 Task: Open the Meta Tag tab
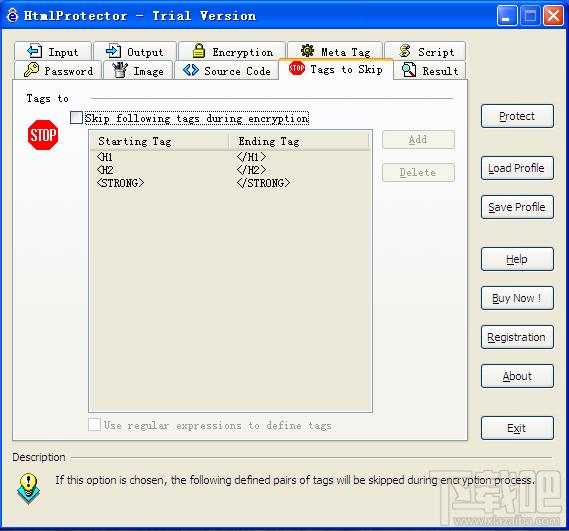tap(335, 50)
